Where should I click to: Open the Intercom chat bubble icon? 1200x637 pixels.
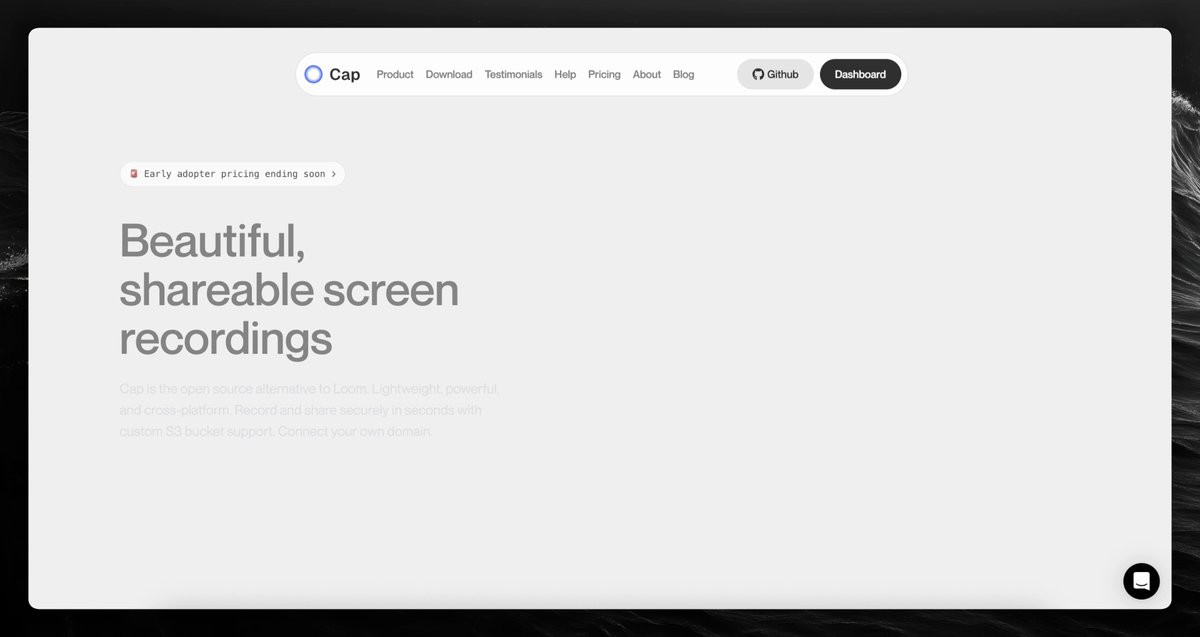pos(1141,581)
